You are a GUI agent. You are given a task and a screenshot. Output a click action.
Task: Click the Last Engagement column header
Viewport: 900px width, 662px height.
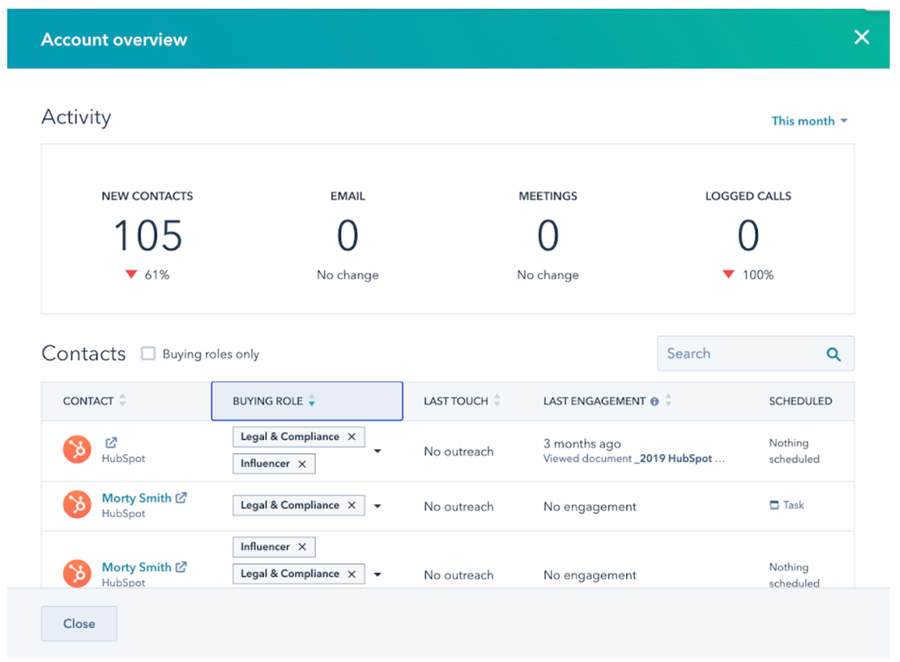[594, 401]
